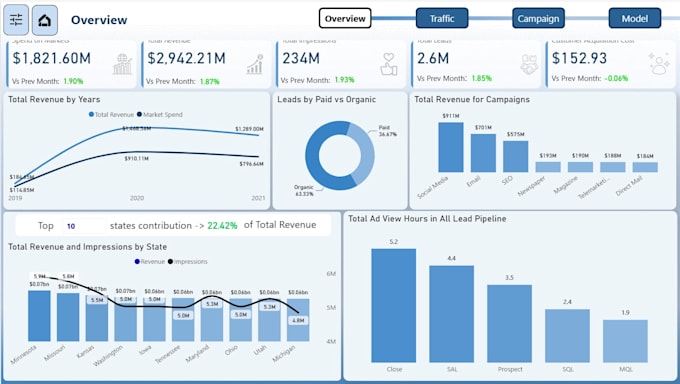Screen dimensions: 680x384
Task: Click the $1,821.60M spend value
Action: tap(52, 58)
